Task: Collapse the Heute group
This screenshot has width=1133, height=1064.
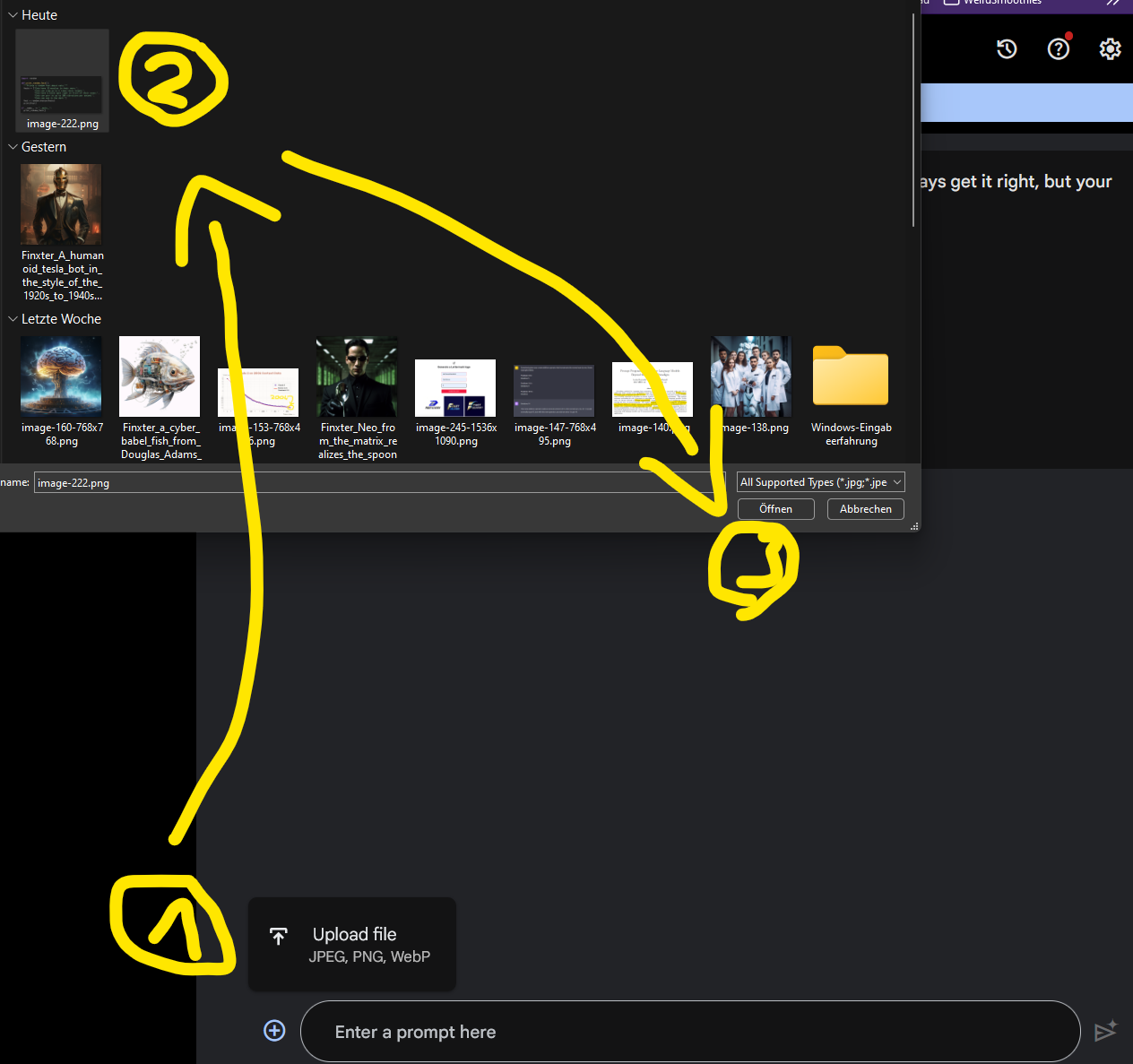Action: [13, 15]
